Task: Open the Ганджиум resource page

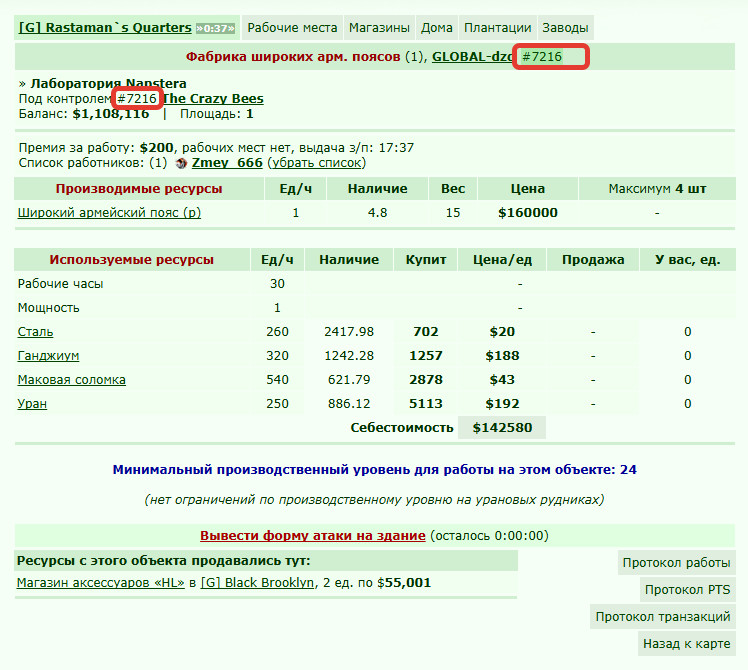Action: click(48, 356)
